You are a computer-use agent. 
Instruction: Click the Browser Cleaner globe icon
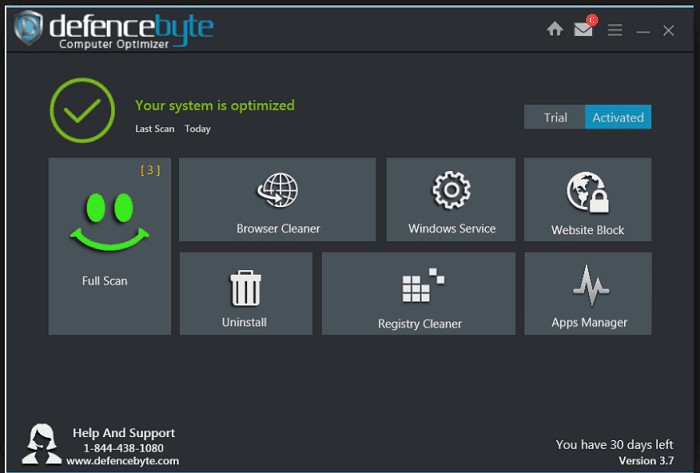[x=278, y=190]
